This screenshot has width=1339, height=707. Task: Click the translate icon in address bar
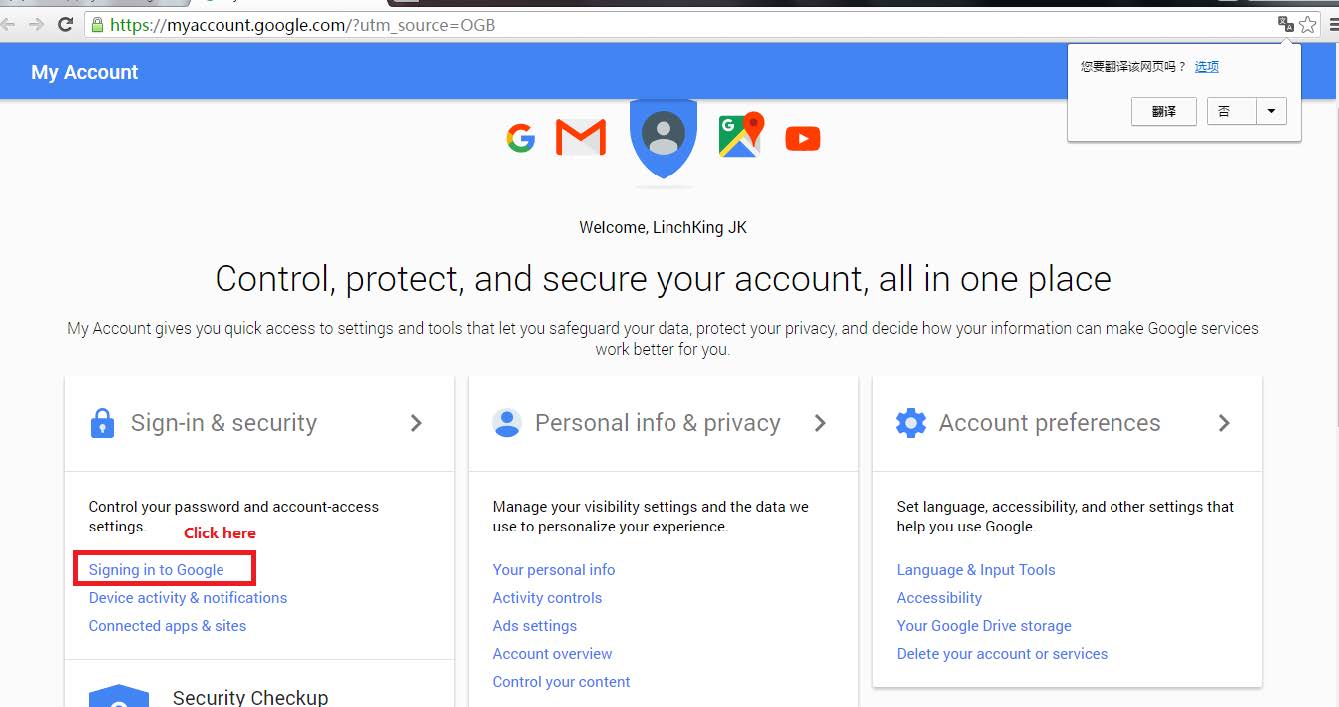(x=1286, y=25)
